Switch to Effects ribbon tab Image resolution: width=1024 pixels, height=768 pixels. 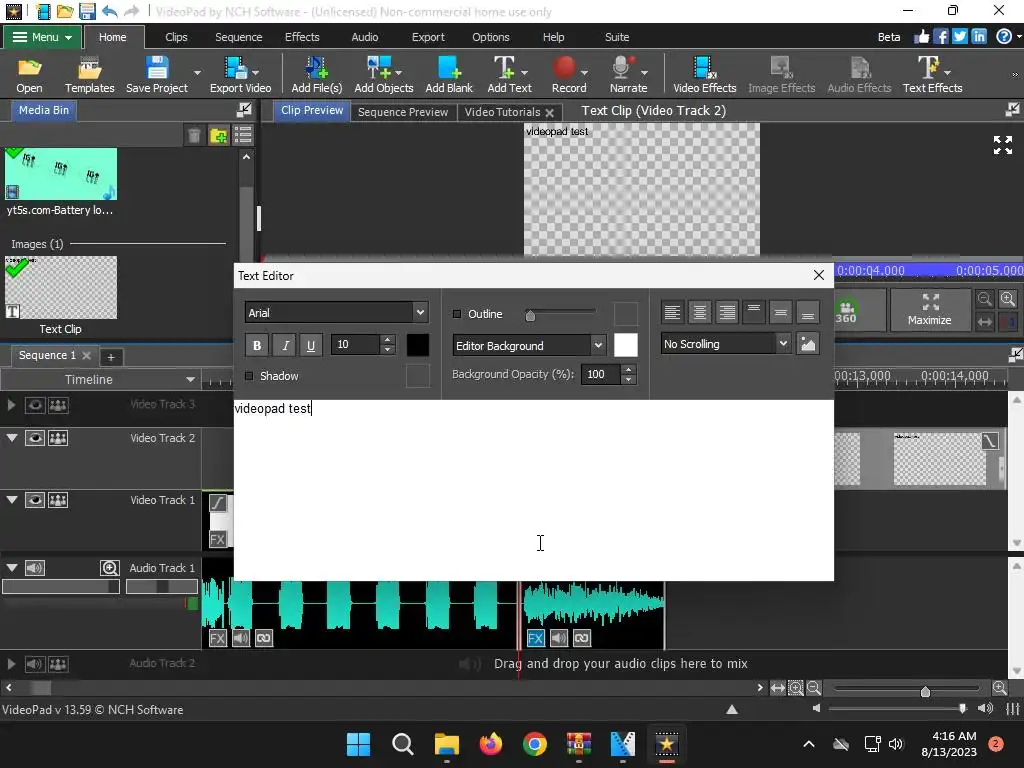(x=302, y=37)
